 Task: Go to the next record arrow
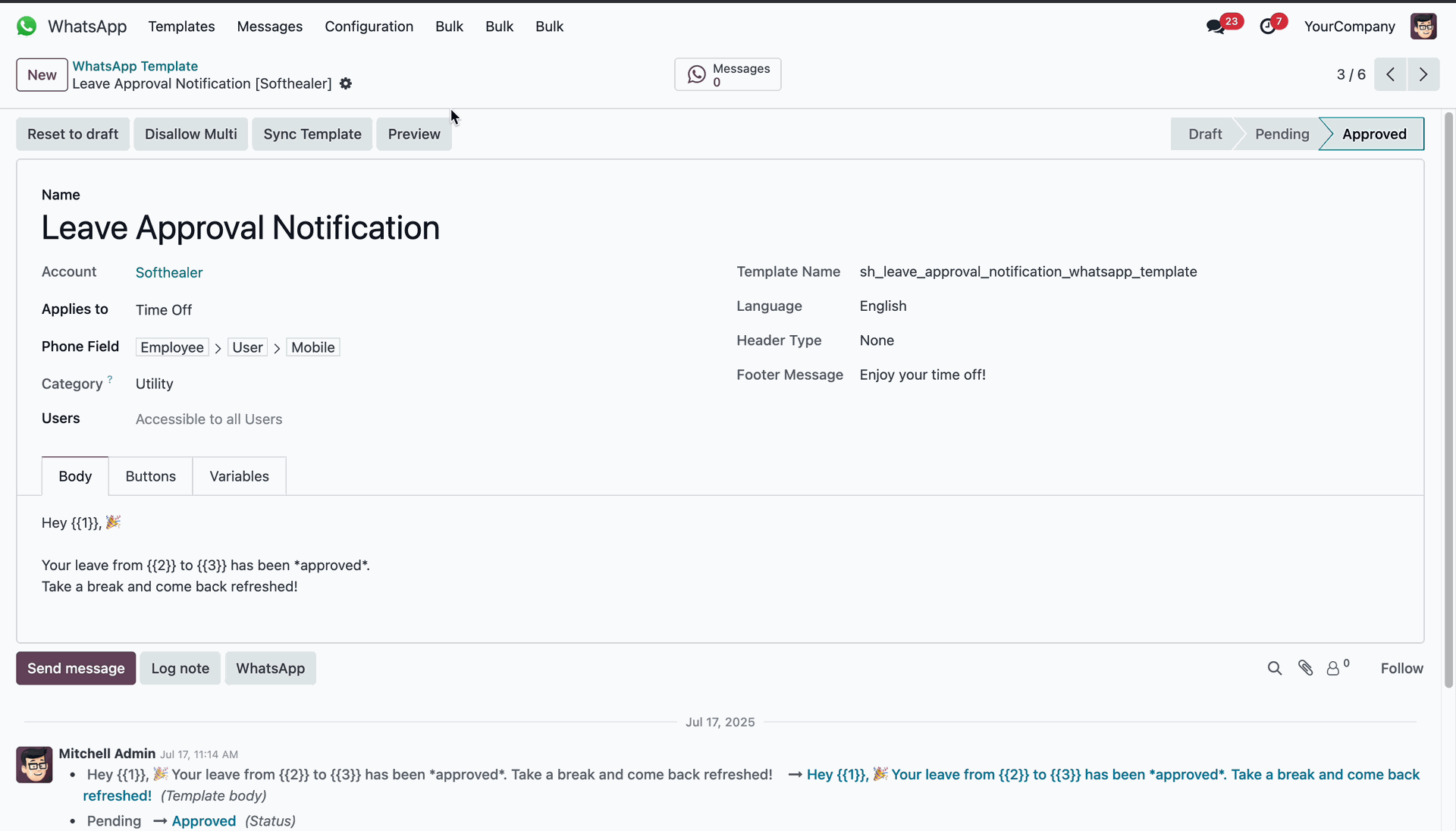[x=1423, y=74]
